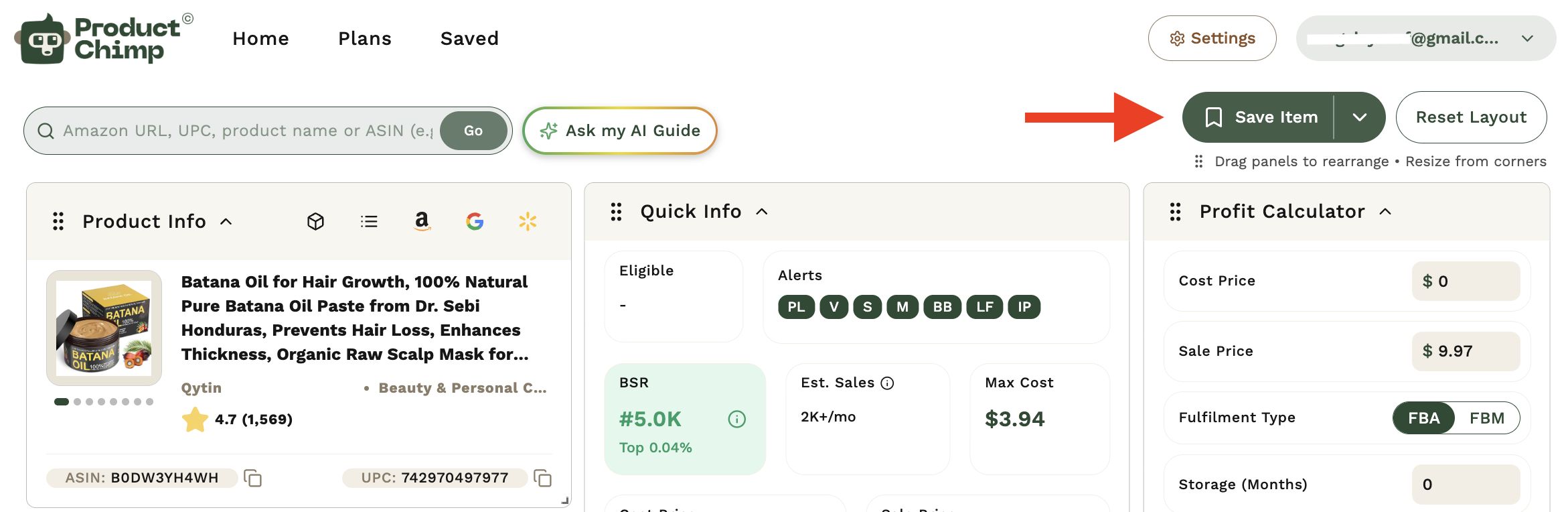
Task: Click the Est. Sales info icon
Action: coord(887,383)
